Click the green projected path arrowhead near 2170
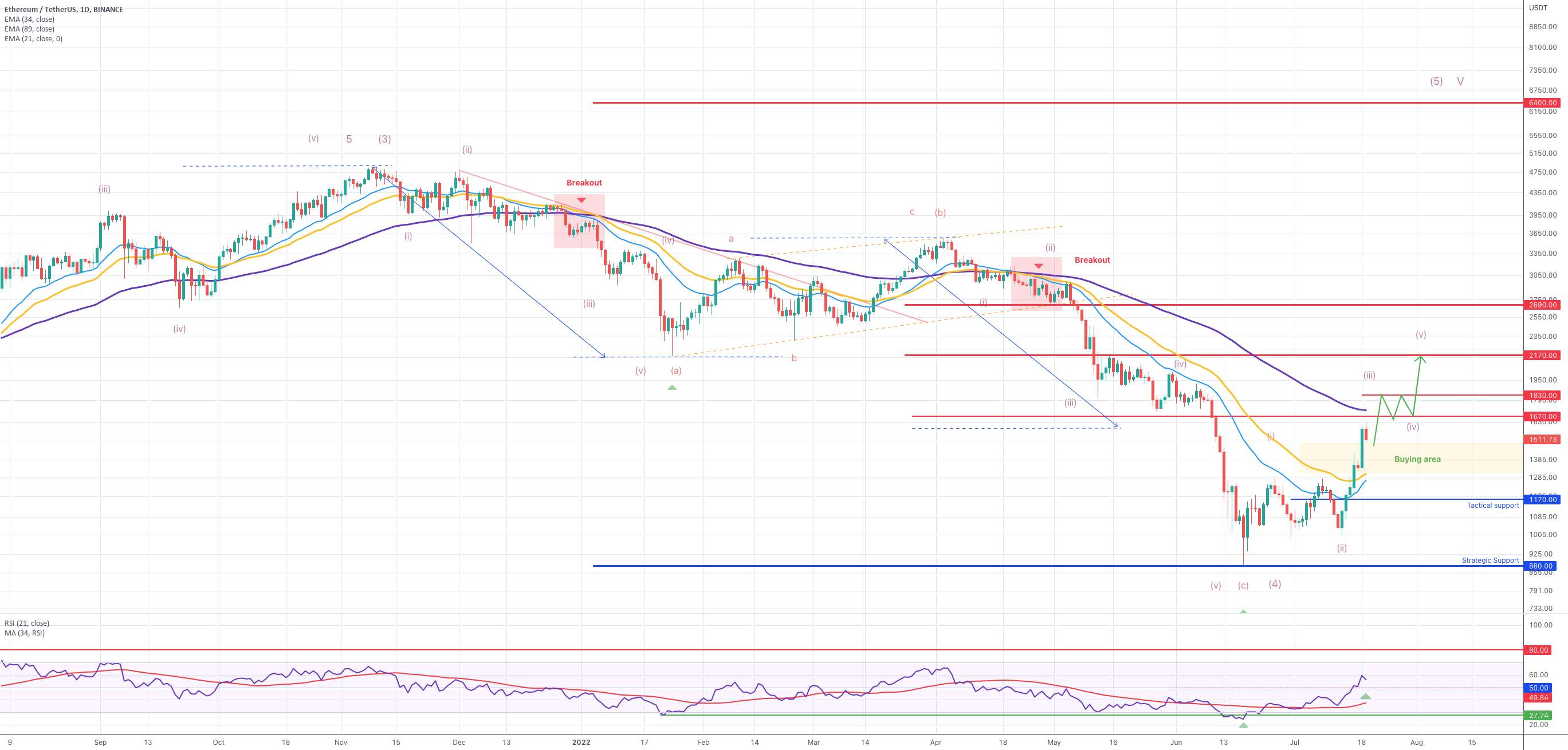The width and height of the screenshot is (1568, 750). [1421, 359]
